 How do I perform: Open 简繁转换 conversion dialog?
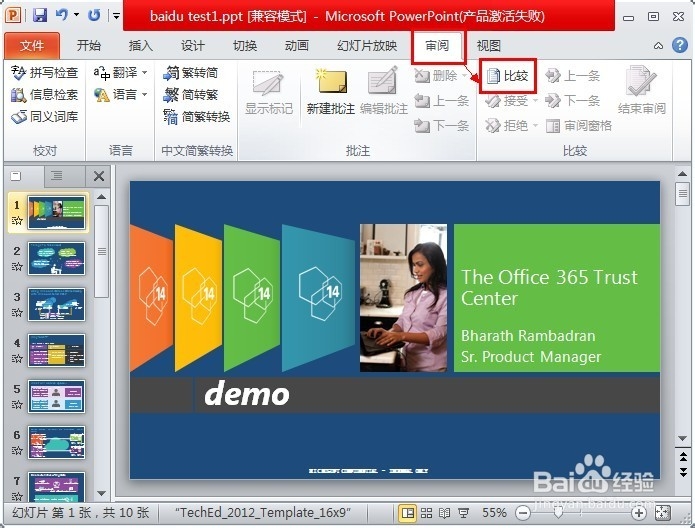pos(197,117)
